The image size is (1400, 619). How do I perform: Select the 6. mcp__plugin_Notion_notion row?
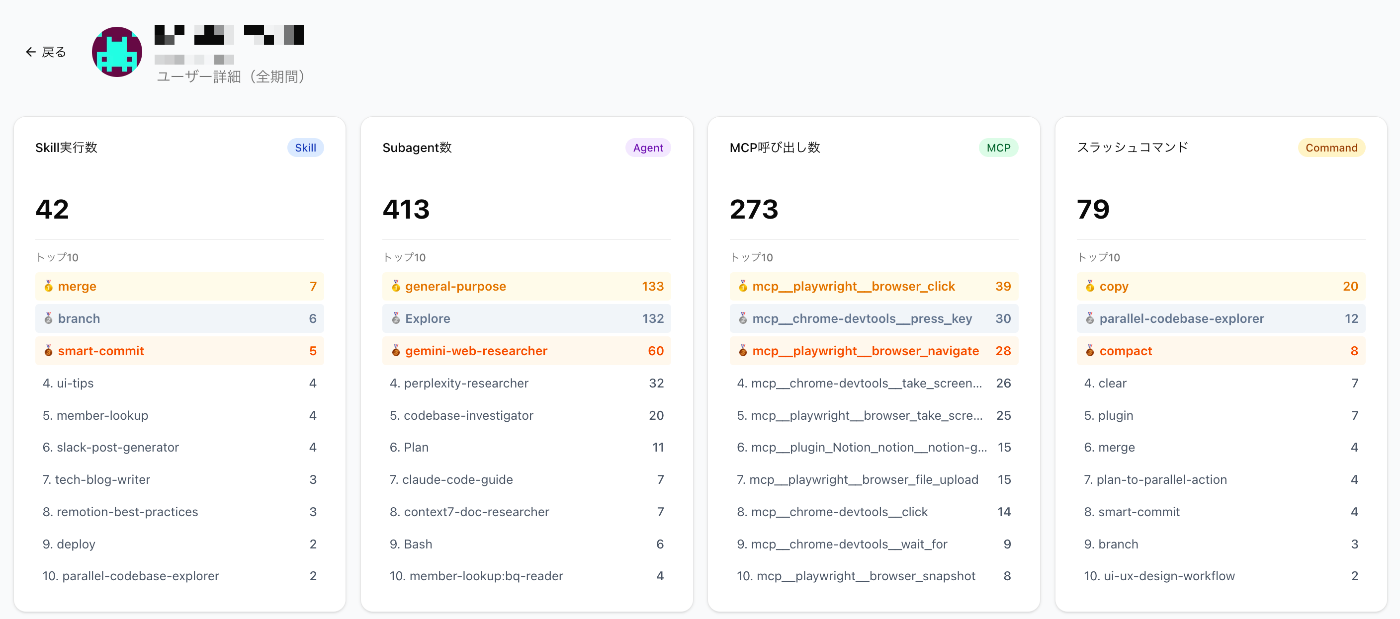coord(874,447)
